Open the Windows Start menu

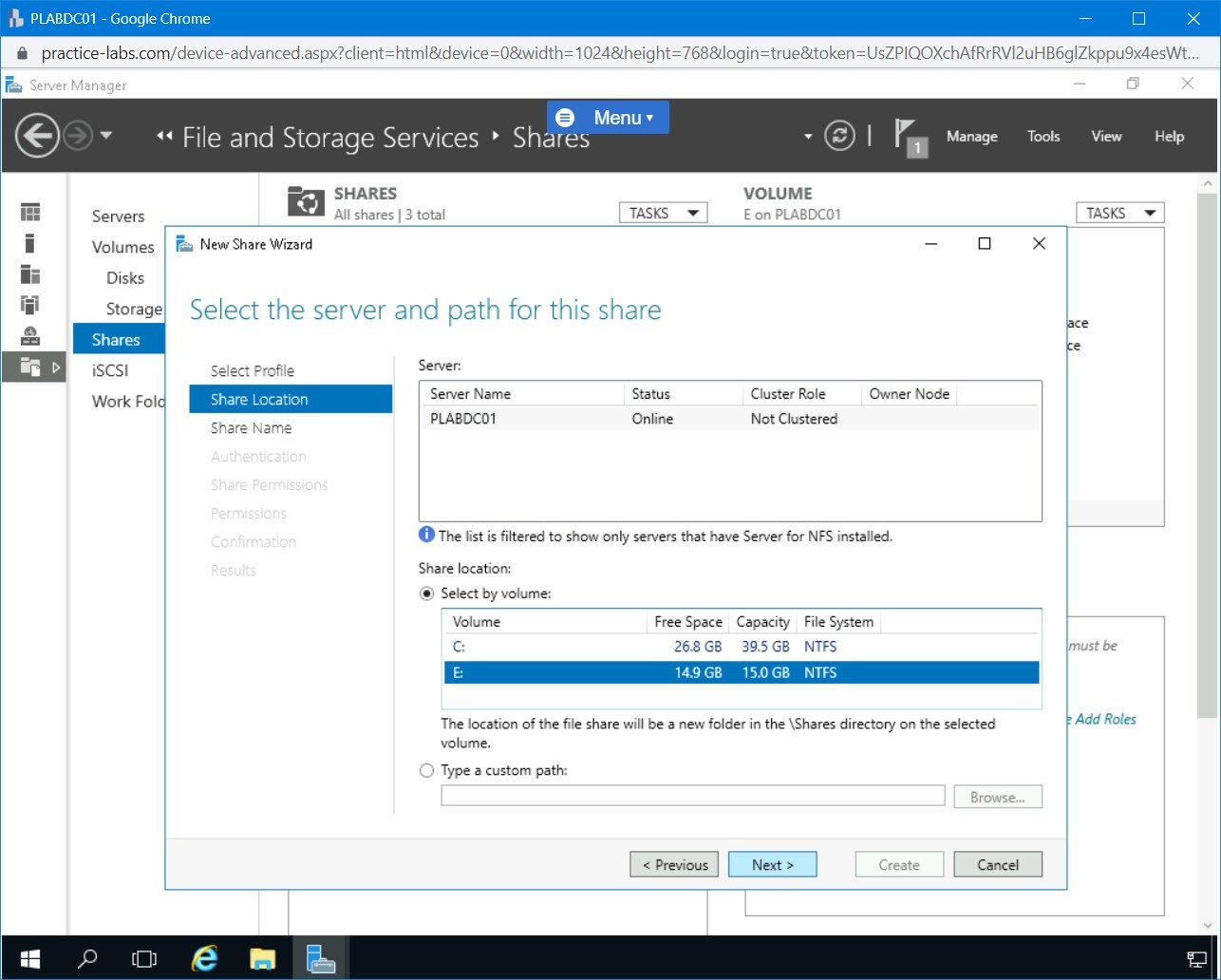point(30,958)
